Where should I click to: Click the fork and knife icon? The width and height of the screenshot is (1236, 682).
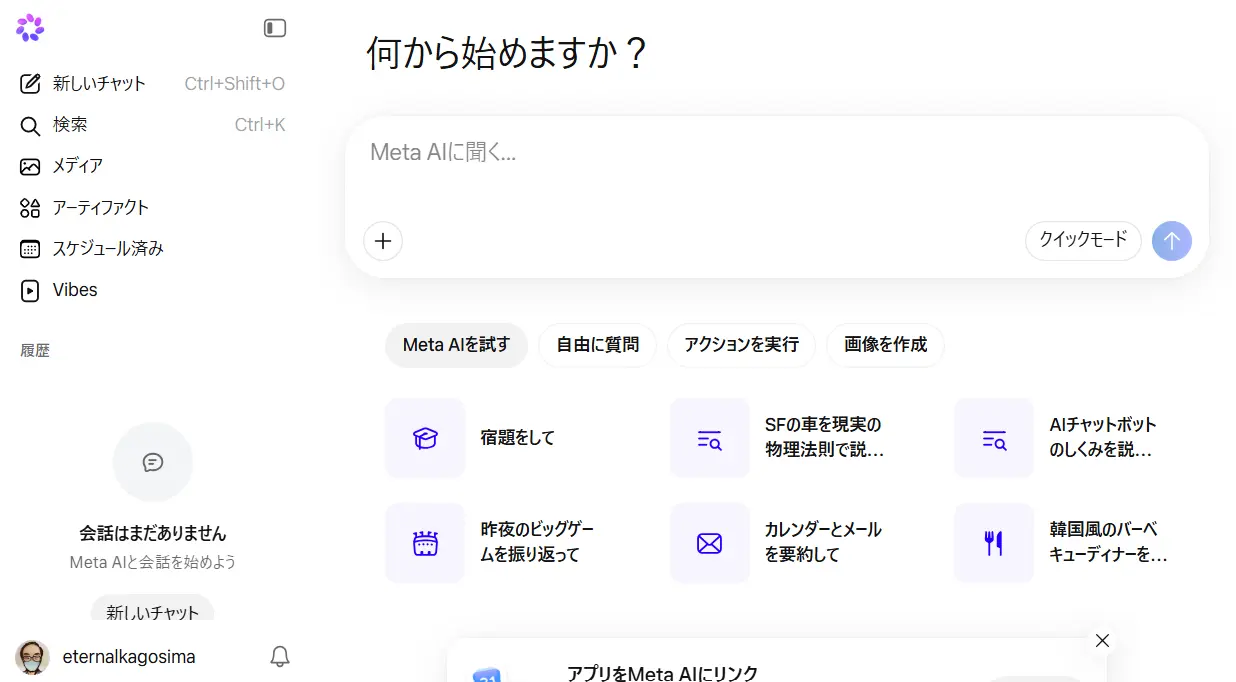click(x=994, y=543)
